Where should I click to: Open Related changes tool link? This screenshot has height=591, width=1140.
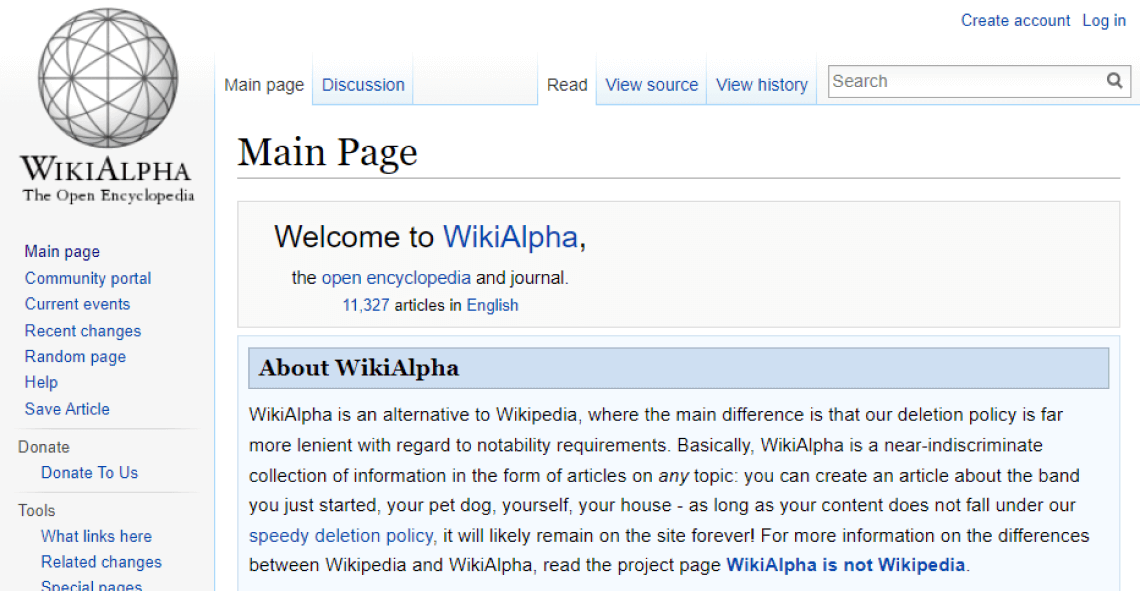pyautogui.click(x=101, y=562)
